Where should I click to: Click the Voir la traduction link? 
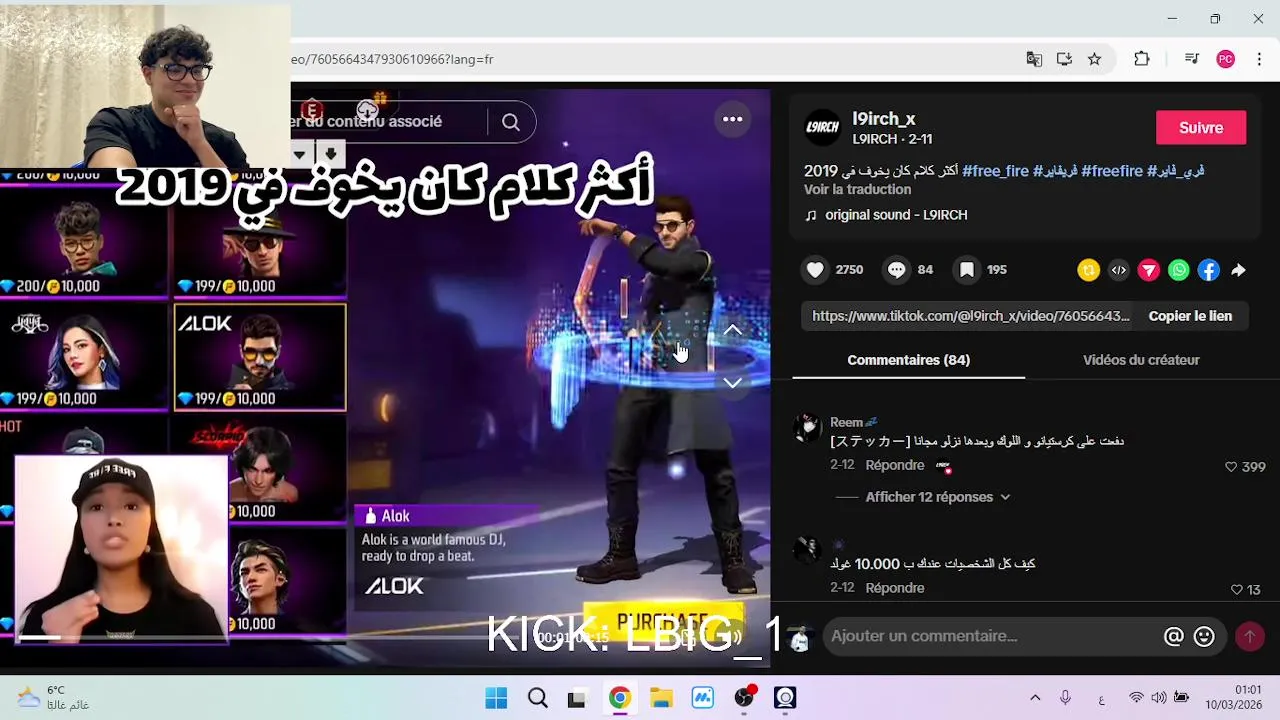pyautogui.click(x=857, y=190)
